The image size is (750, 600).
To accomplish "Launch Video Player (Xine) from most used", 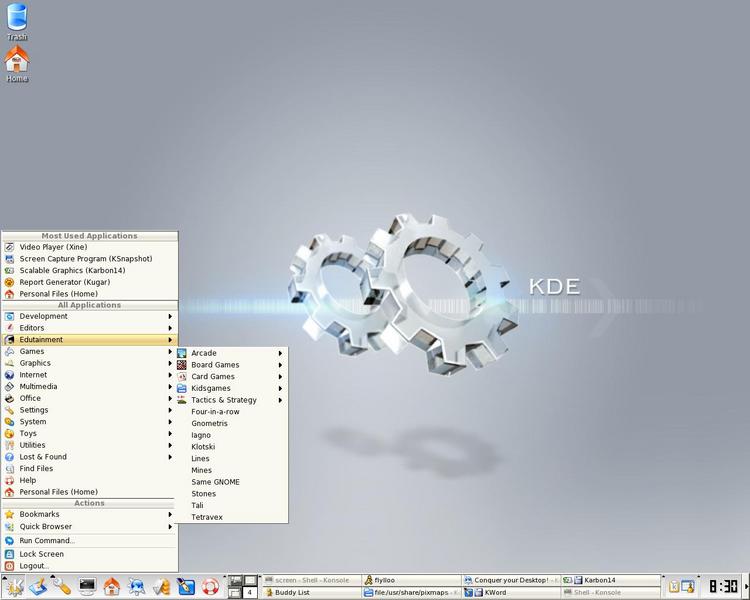I will tap(89, 247).
